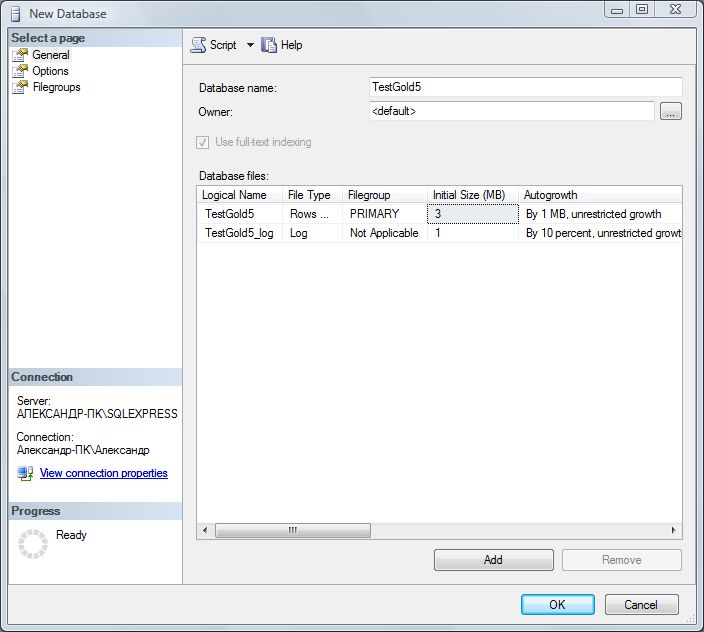Click the horizontal scrollbar right arrow
704x632 pixels.
pos(675,530)
